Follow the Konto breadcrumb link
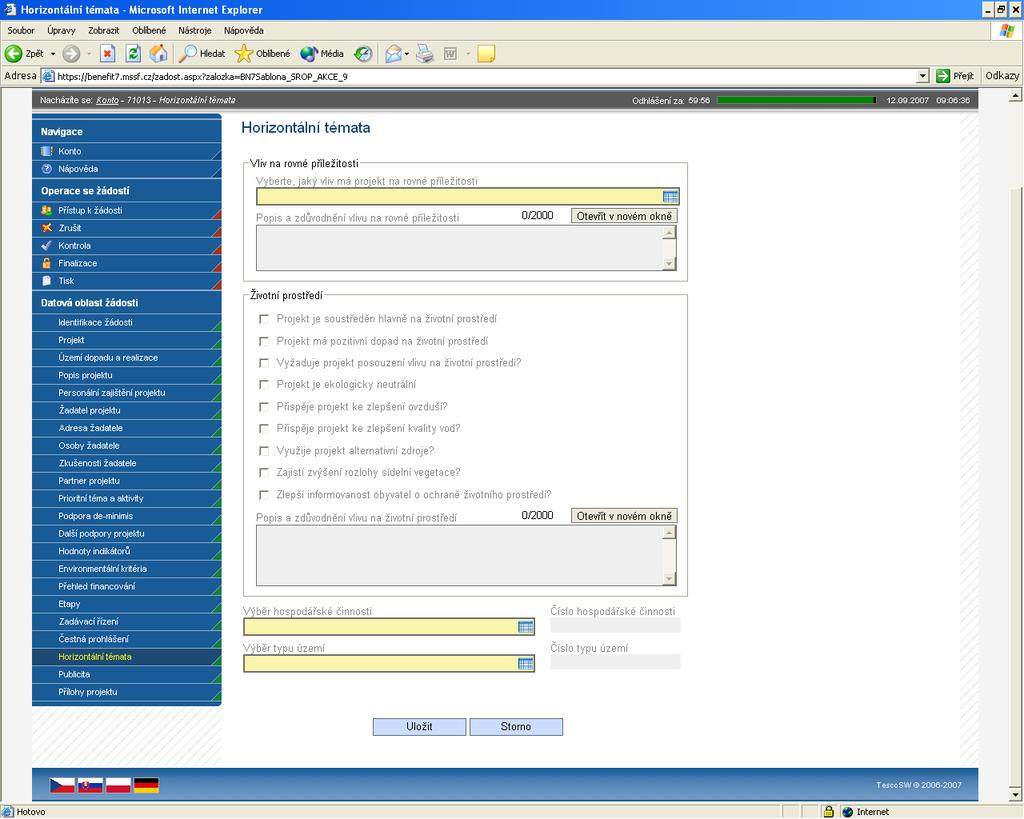 pos(107,101)
